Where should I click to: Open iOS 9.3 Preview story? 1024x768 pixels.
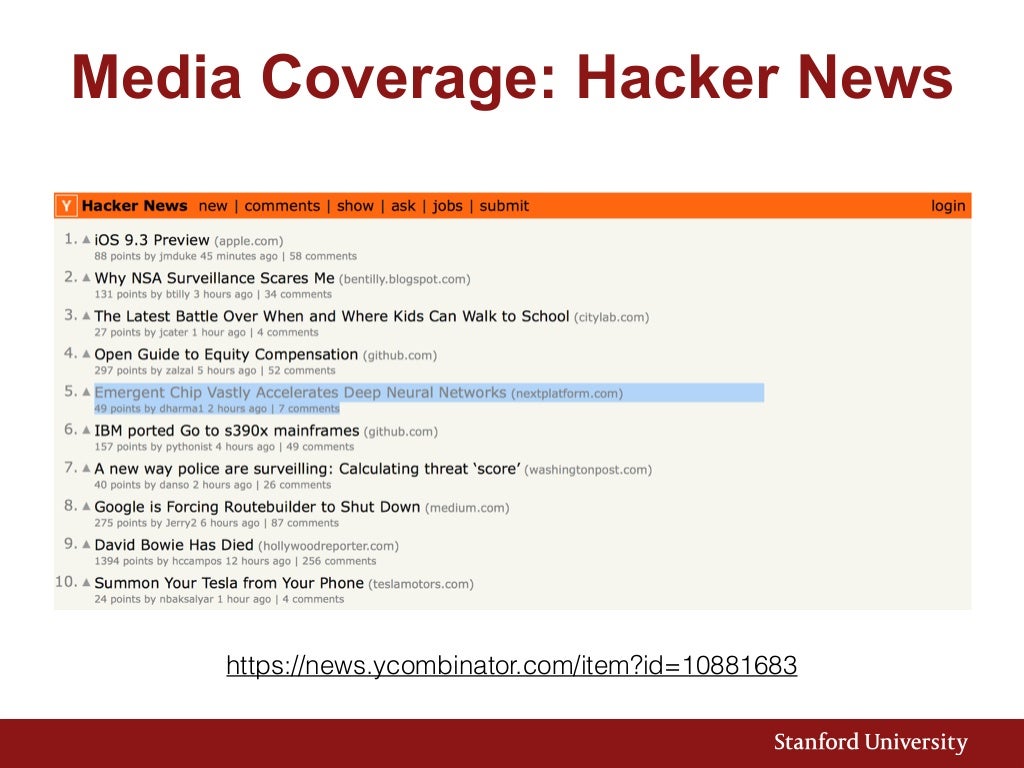[152, 240]
